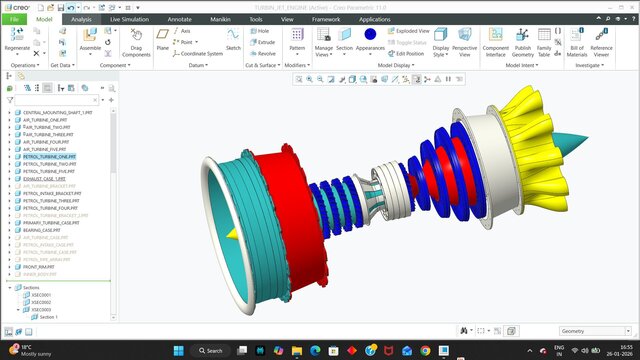
Task: Open the File menu
Action: point(14,19)
